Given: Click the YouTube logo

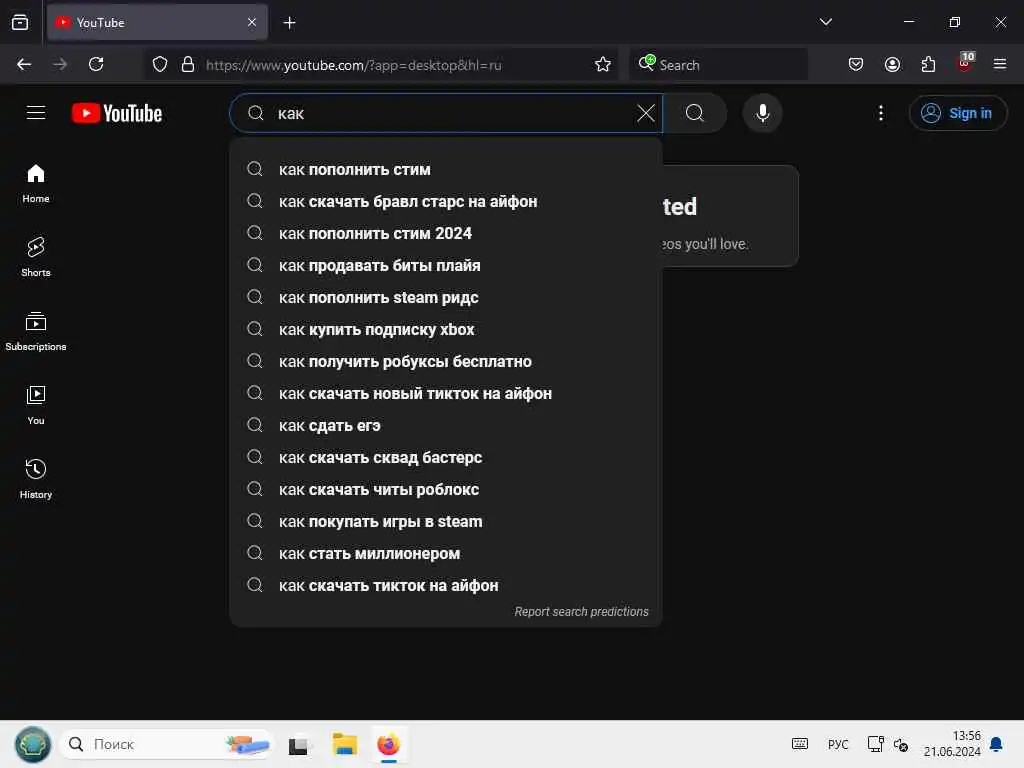Looking at the screenshot, I should 117,113.
